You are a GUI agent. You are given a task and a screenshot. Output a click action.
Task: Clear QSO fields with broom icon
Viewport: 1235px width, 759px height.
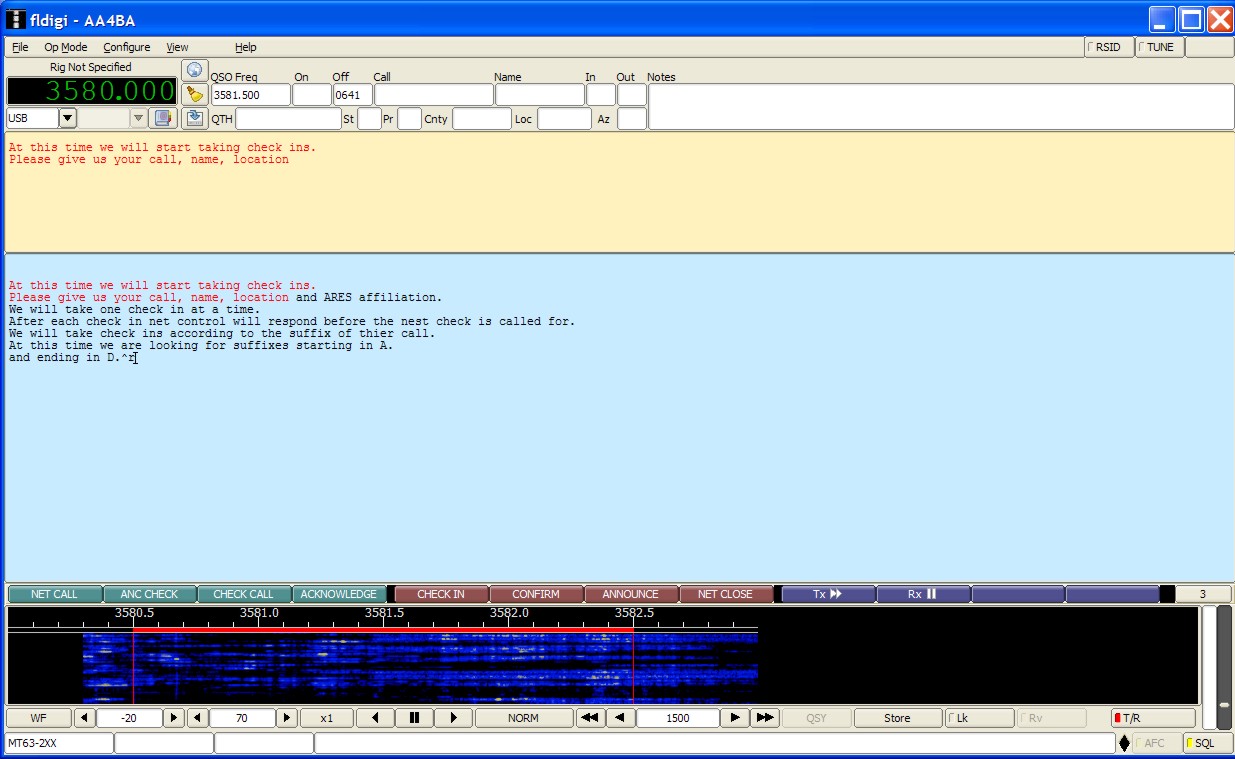(194, 94)
